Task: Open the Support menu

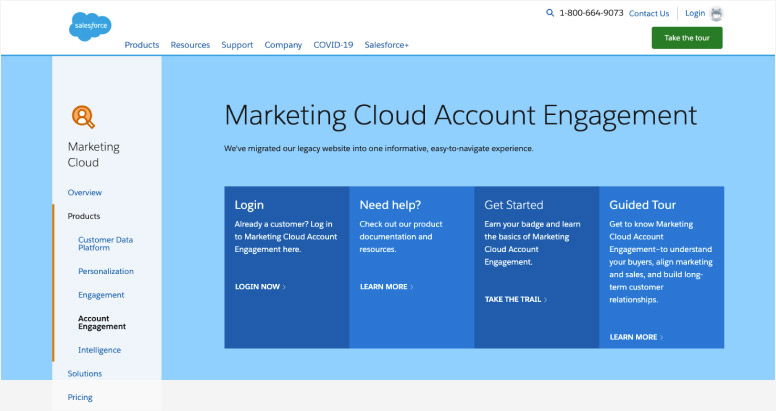Action: pyautogui.click(x=237, y=45)
